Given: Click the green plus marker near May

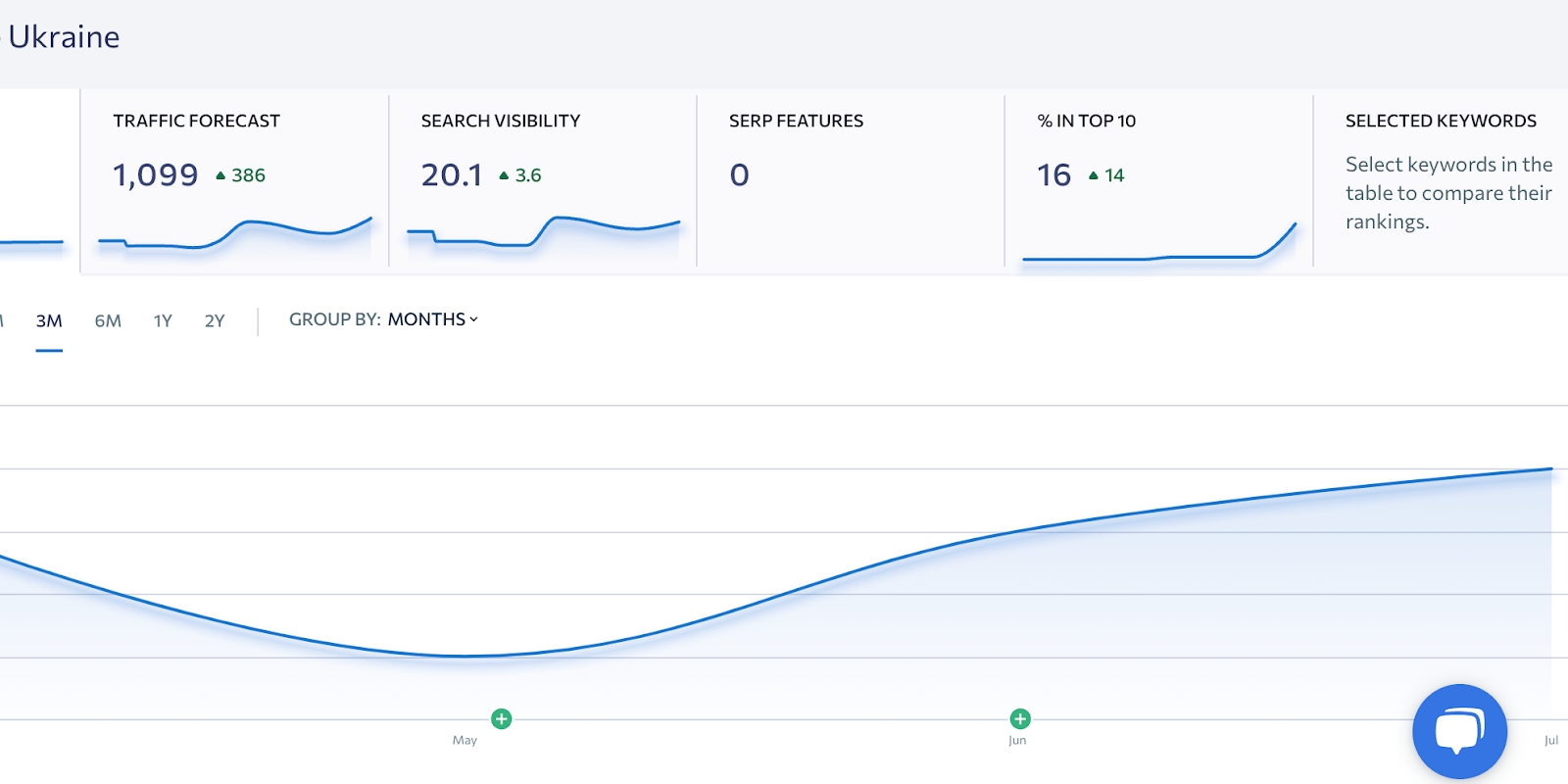Looking at the screenshot, I should [x=502, y=719].
